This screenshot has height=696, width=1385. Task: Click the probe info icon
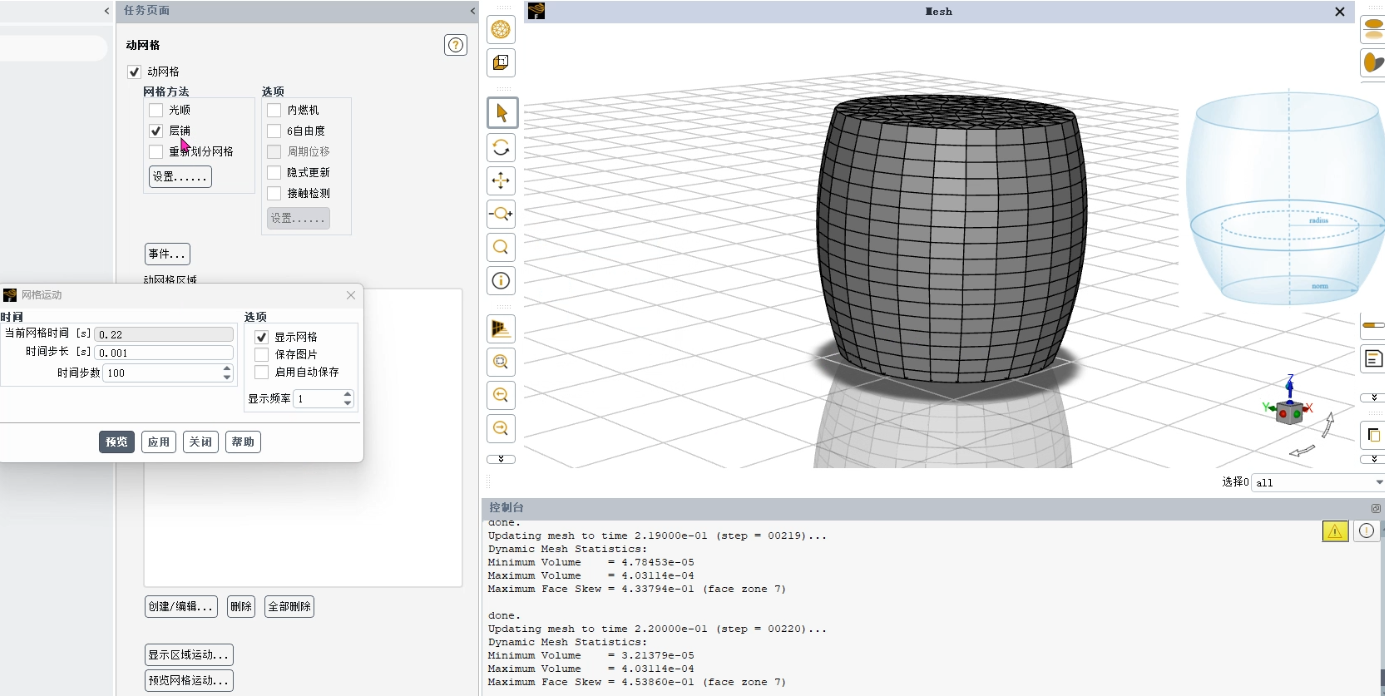(502, 280)
